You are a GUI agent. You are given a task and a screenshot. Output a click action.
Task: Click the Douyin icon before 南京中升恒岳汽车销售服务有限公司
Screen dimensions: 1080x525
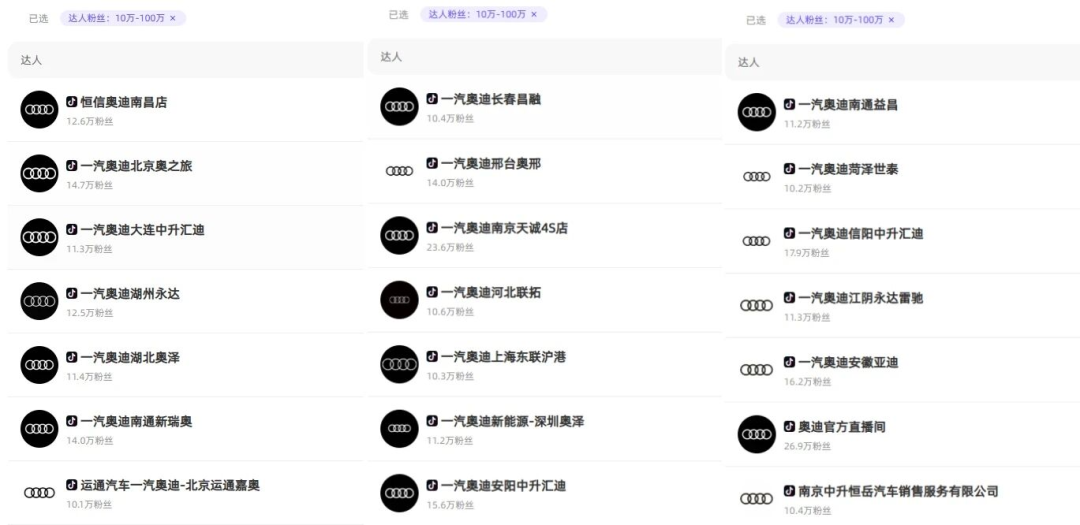point(790,492)
